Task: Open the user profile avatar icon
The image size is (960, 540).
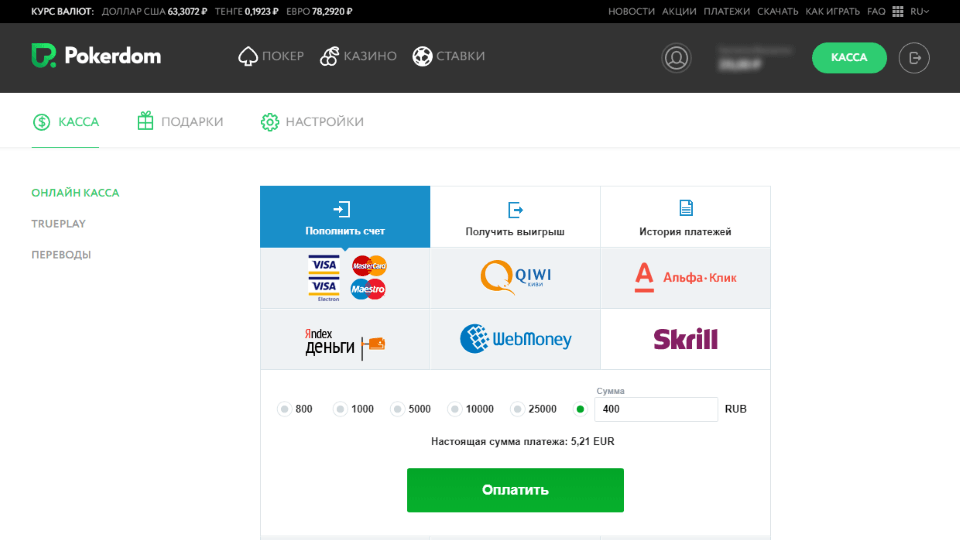Action: (x=677, y=58)
